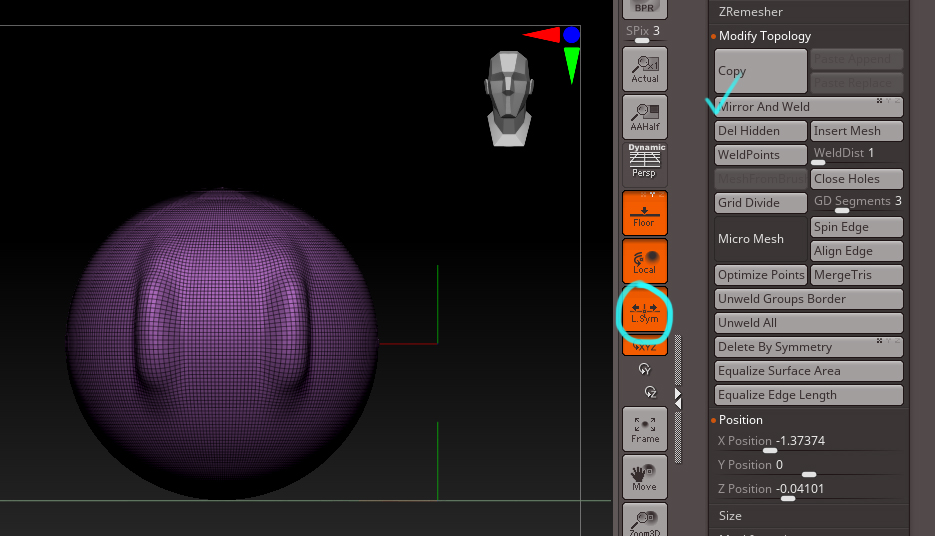The width and height of the screenshot is (935, 536).
Task: Select the Y-axis rotation icon
Action: (645, 369)
